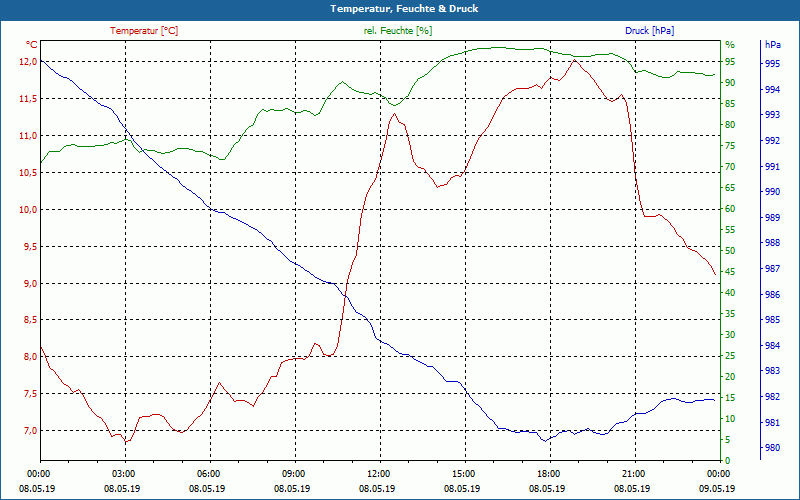
Task: Click the 985 pressure axis value
Action: [772, 320]
